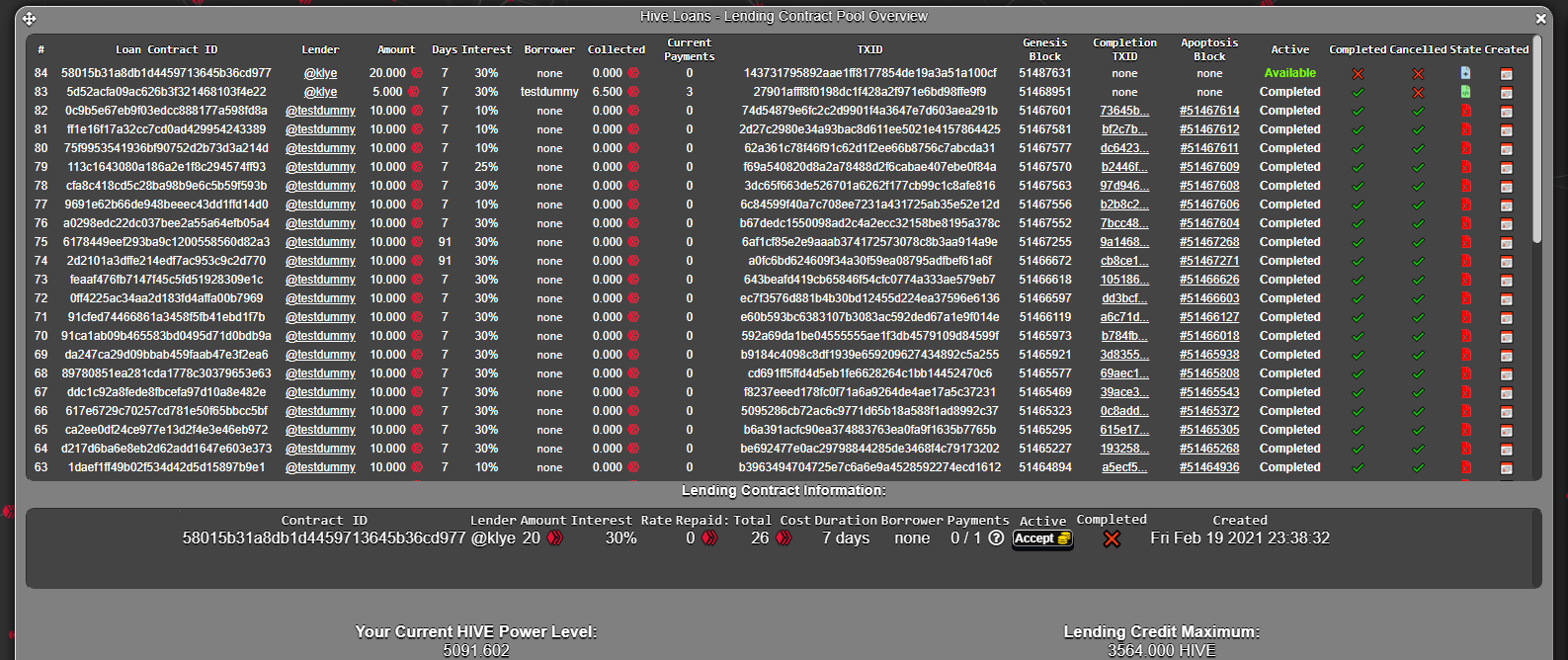The image size is (1568, 660).
Task: Click the Lending Credit Maximum value 3564.000 HIVE
Action: pos(1161,651)
